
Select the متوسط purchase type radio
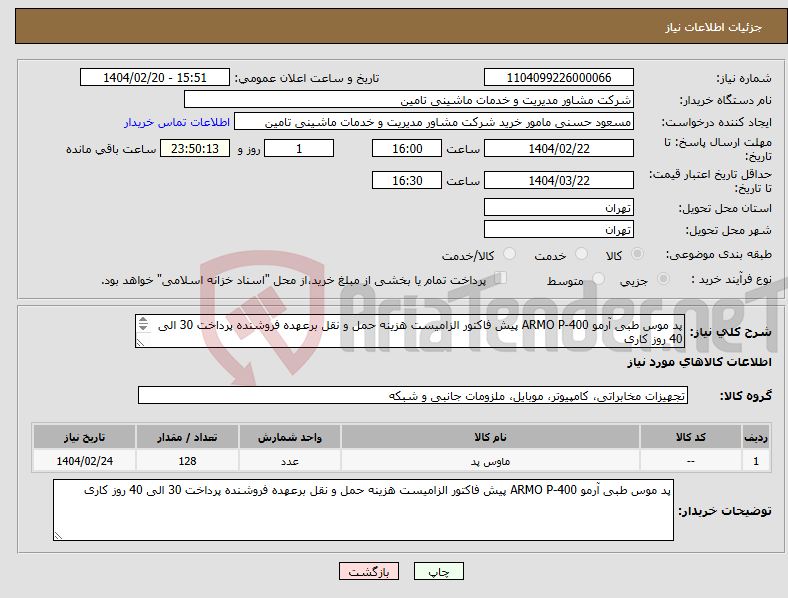pos(598,279)
